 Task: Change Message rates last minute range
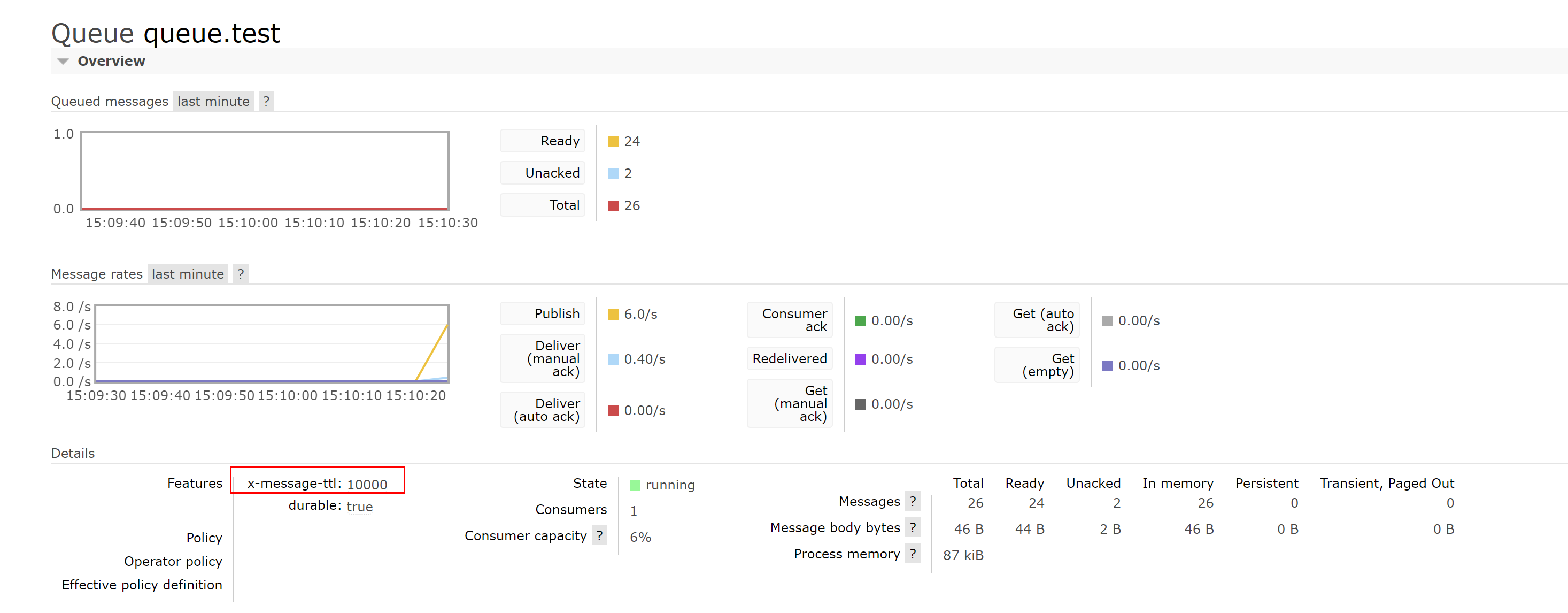[x=188, y=274]
